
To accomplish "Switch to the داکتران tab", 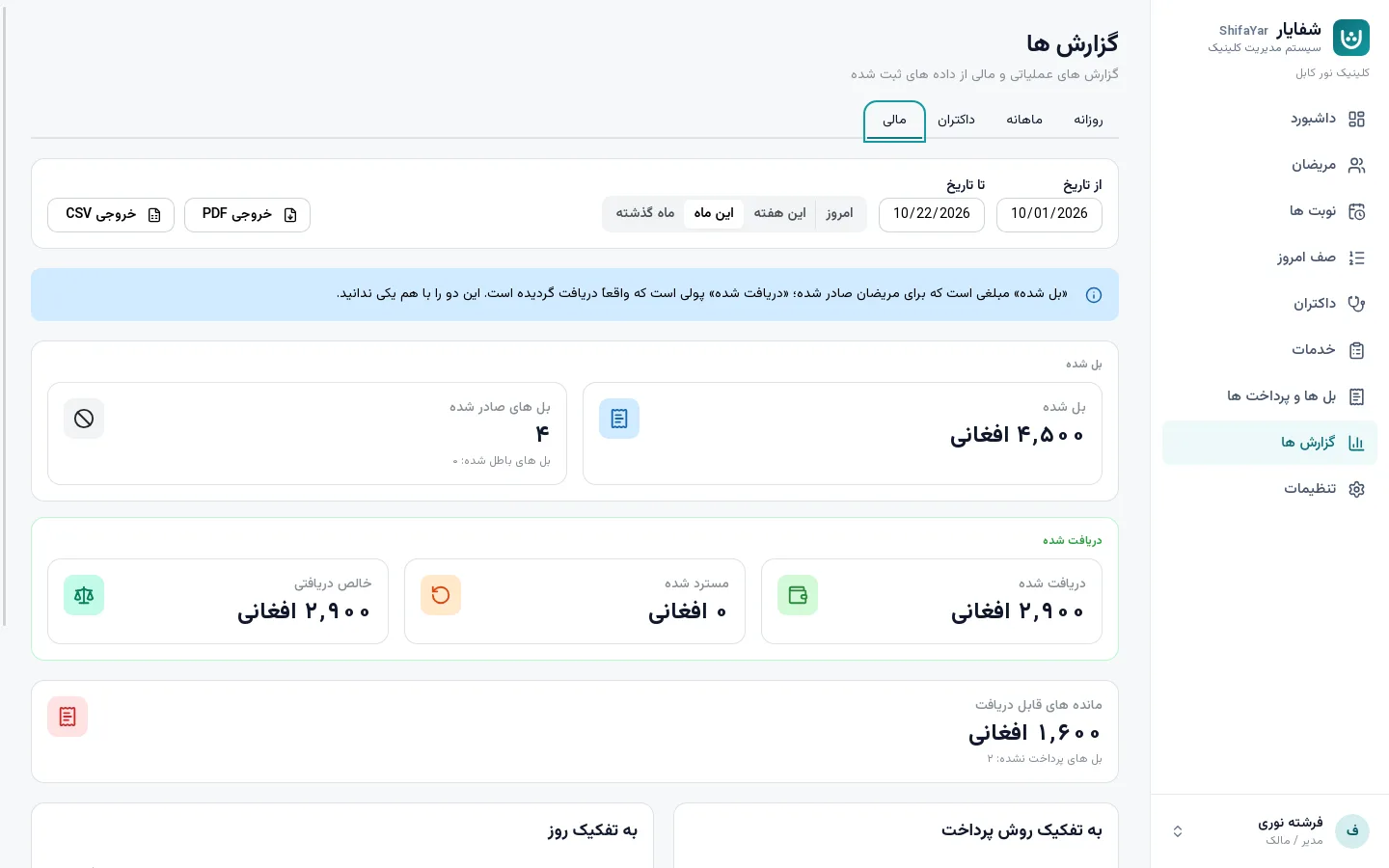I will pyautogui.click(x=956, y=120).
